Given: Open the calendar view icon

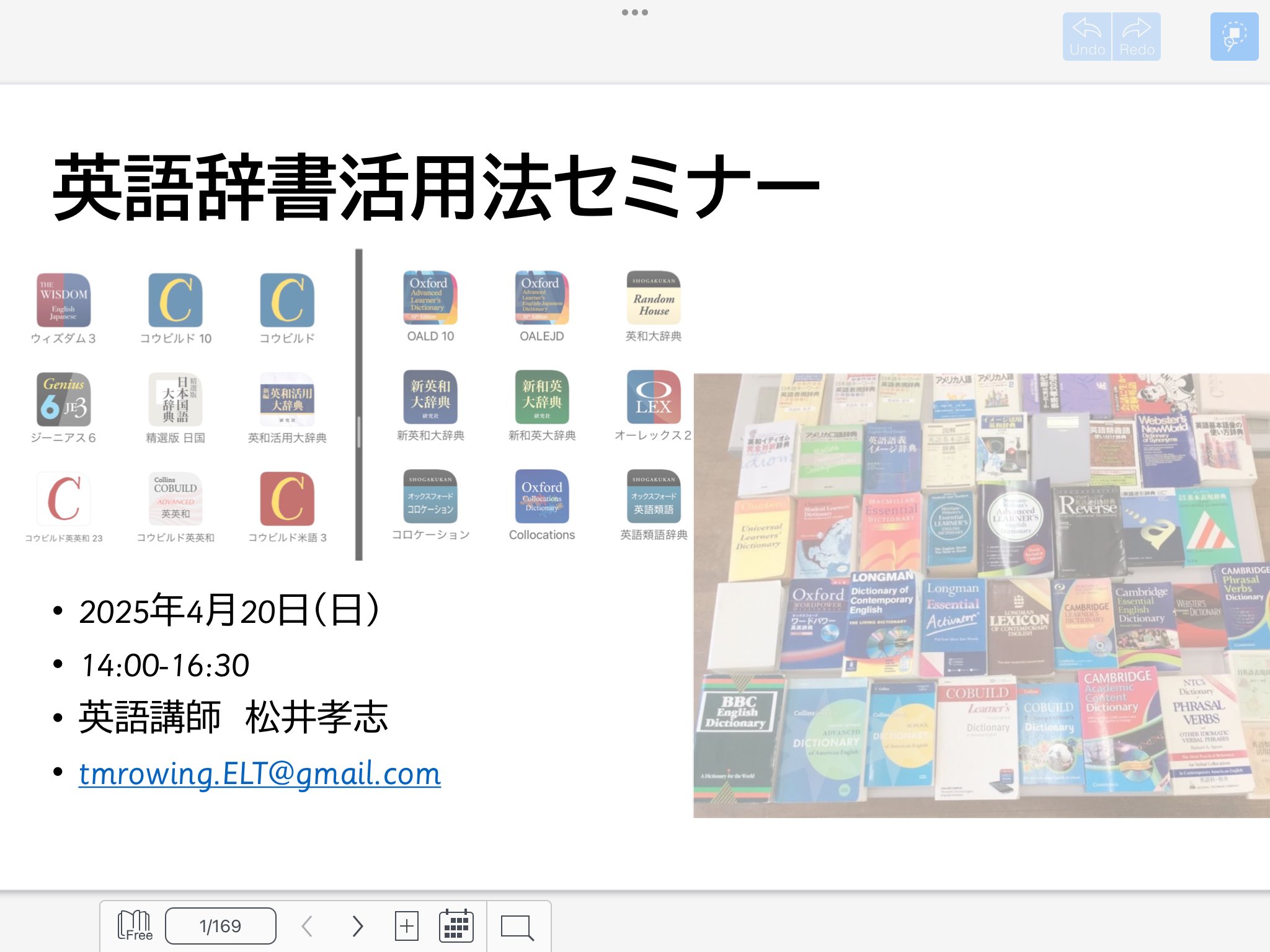Looking at the screenshot, I should pos(456,926).
